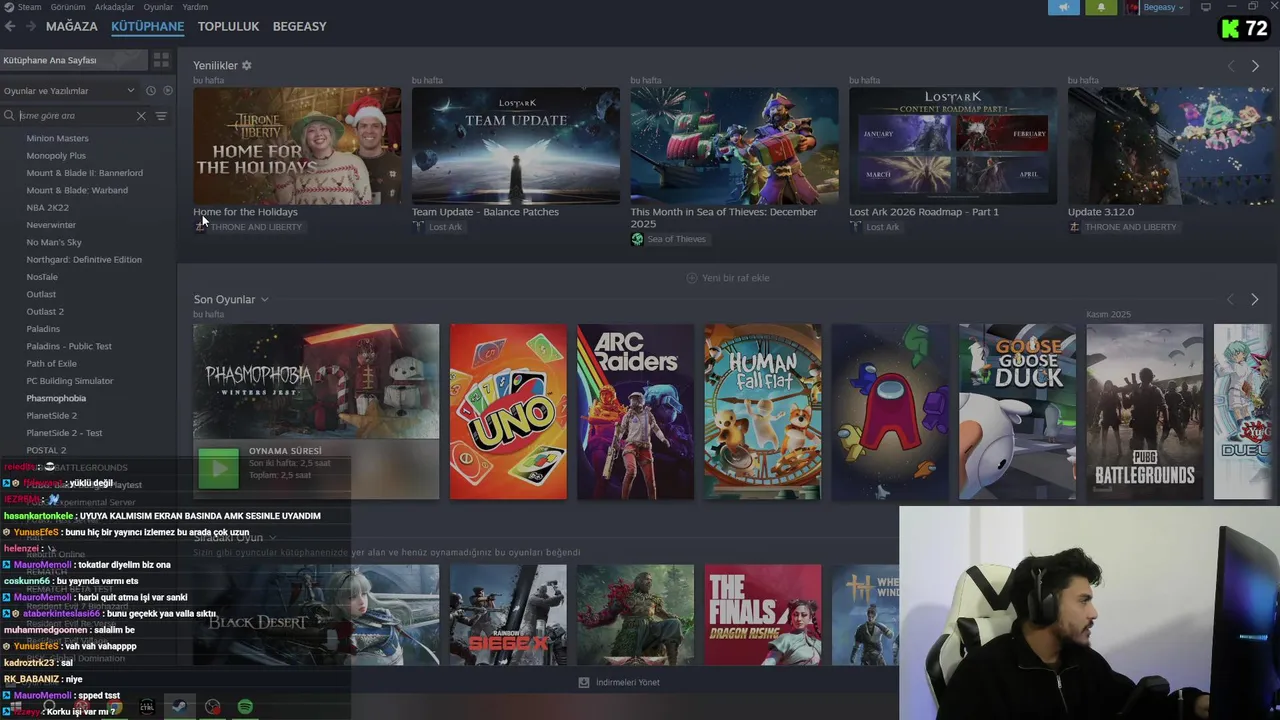
Task: Clear the library search with the X
Action: [x=141, y=116]
